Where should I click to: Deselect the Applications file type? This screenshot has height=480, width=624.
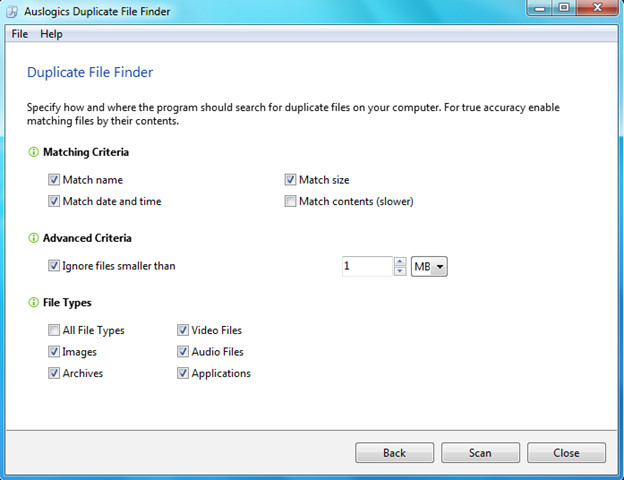click(183, 373)
